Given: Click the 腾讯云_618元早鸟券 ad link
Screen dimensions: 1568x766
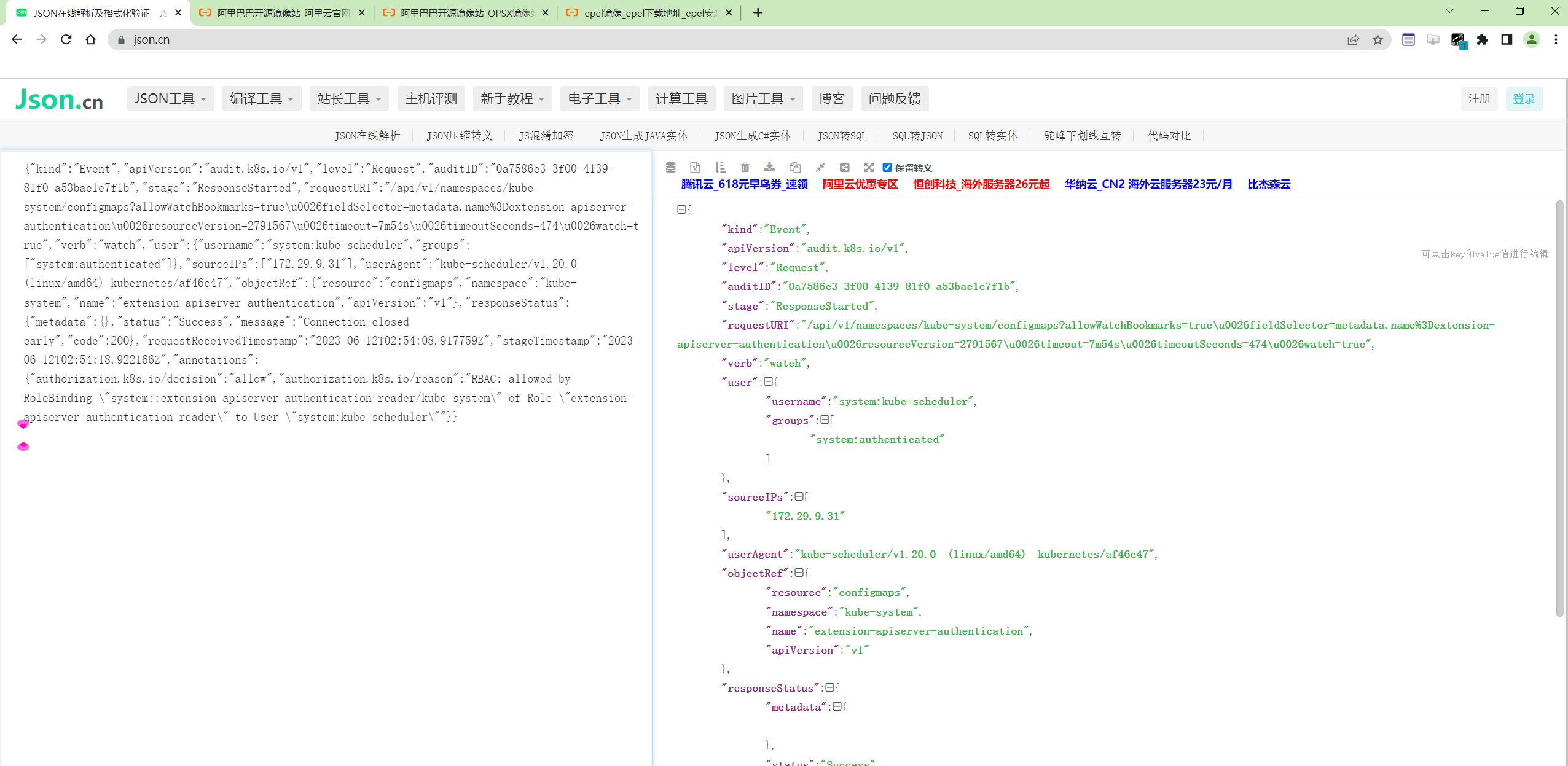Looking at the screenshot, I should tap(744, 184).
